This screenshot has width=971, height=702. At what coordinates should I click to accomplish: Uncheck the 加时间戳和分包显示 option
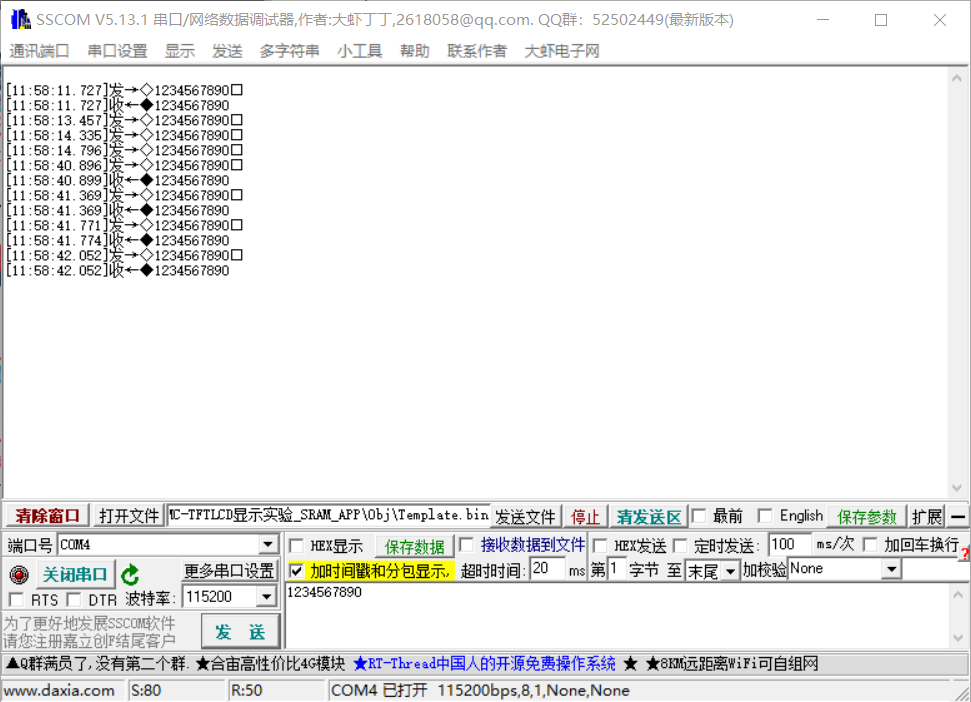pos(294,568)
